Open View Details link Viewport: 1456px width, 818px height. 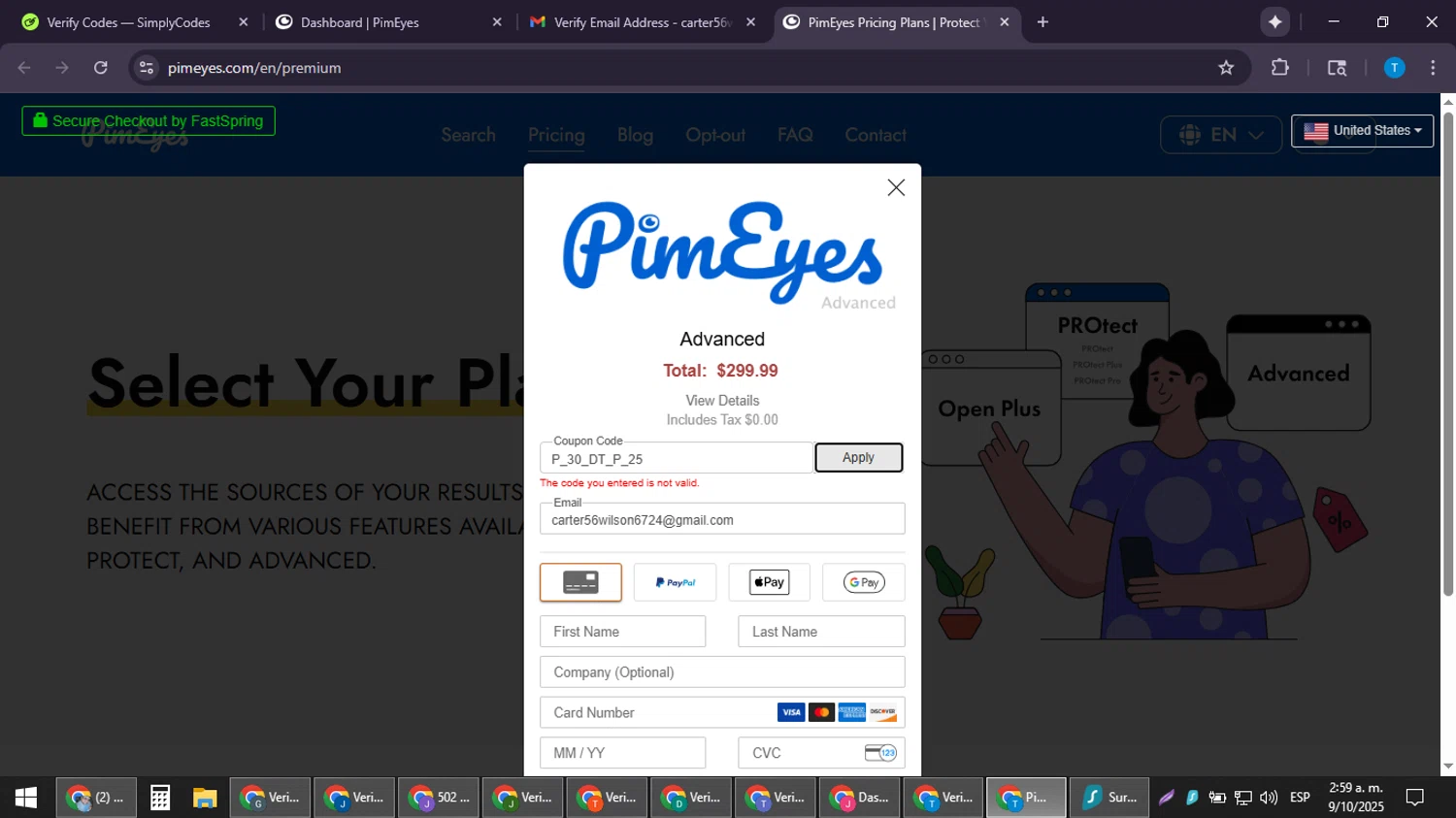point(722,401)
